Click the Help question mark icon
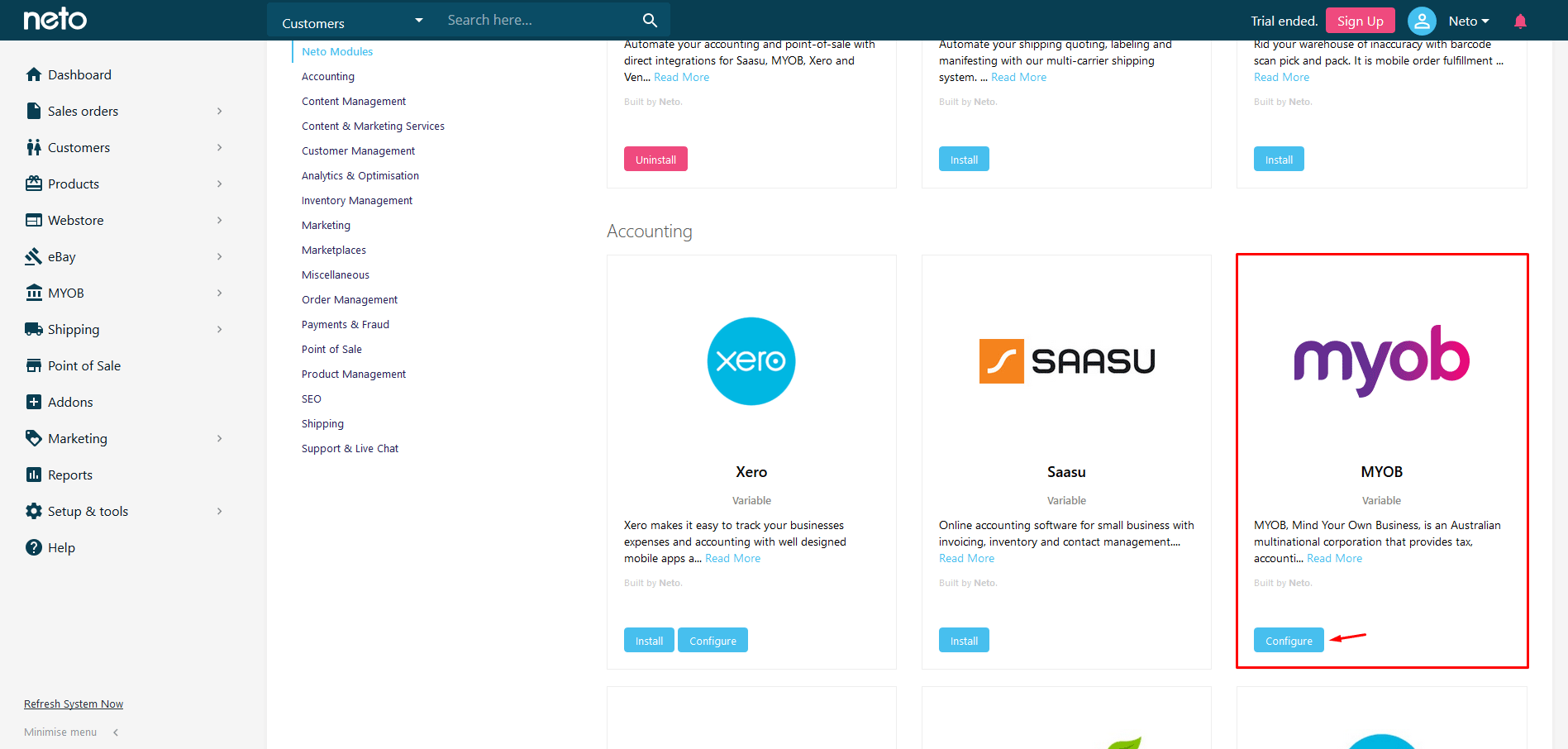The width and height of the screenshot is (1568, 749). coord(34,547)
